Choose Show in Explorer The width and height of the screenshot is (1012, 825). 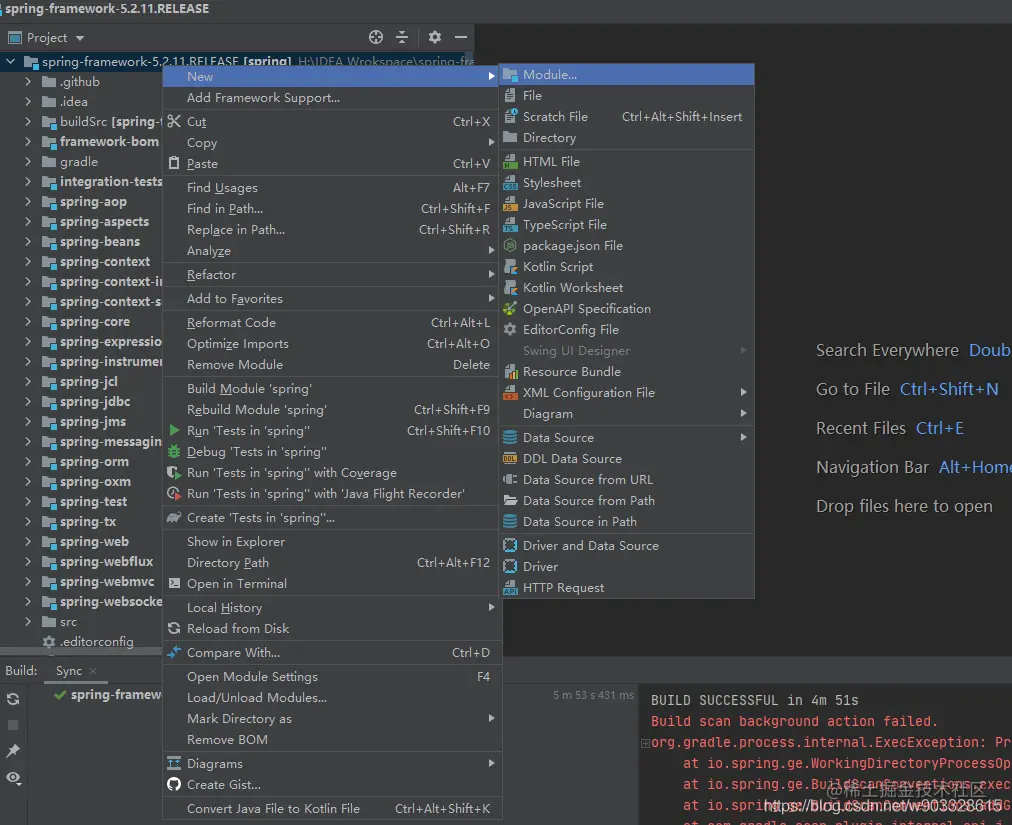point(330,542)
